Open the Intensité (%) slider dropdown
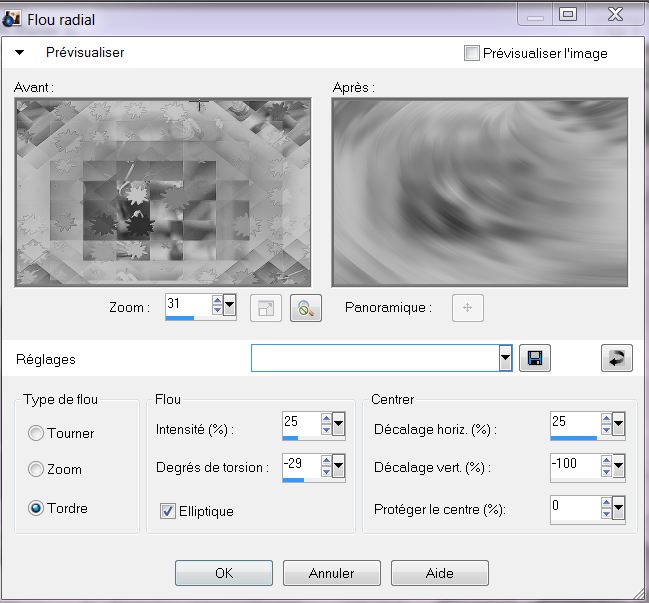Screen dimensions: 649x603 (338, 424)
